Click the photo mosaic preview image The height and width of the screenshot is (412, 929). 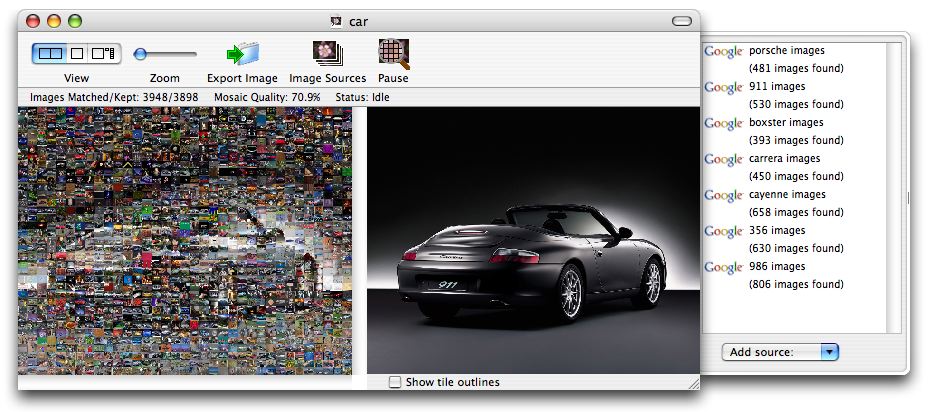coord(185,241)
